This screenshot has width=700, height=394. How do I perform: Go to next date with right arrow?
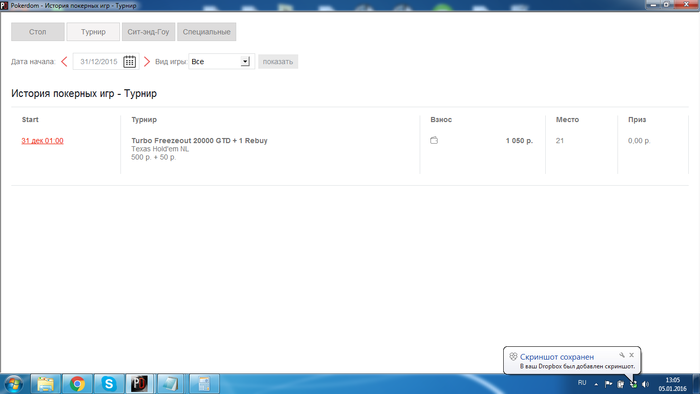(x=147, y=62)
